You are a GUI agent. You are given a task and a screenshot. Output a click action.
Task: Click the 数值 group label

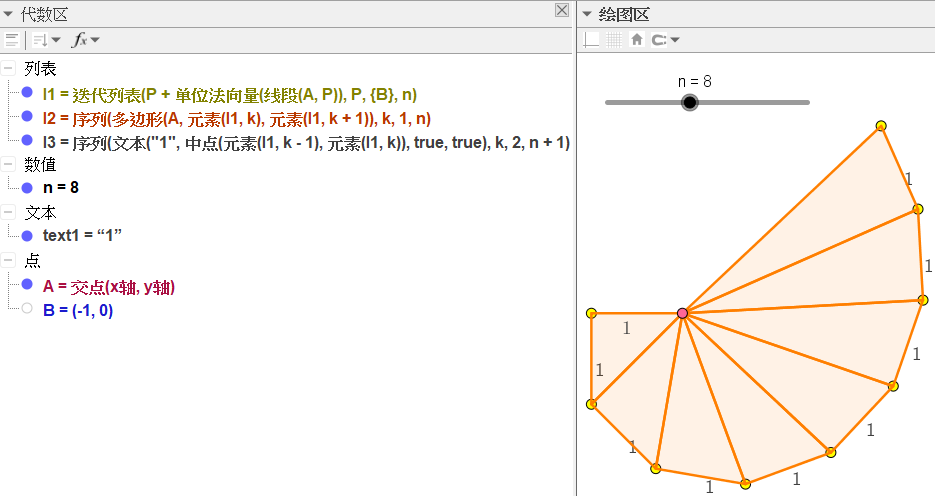point(40,164)
